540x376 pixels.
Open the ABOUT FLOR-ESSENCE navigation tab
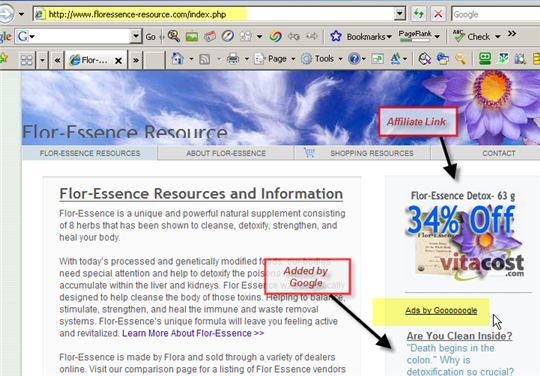click(226, 153)
